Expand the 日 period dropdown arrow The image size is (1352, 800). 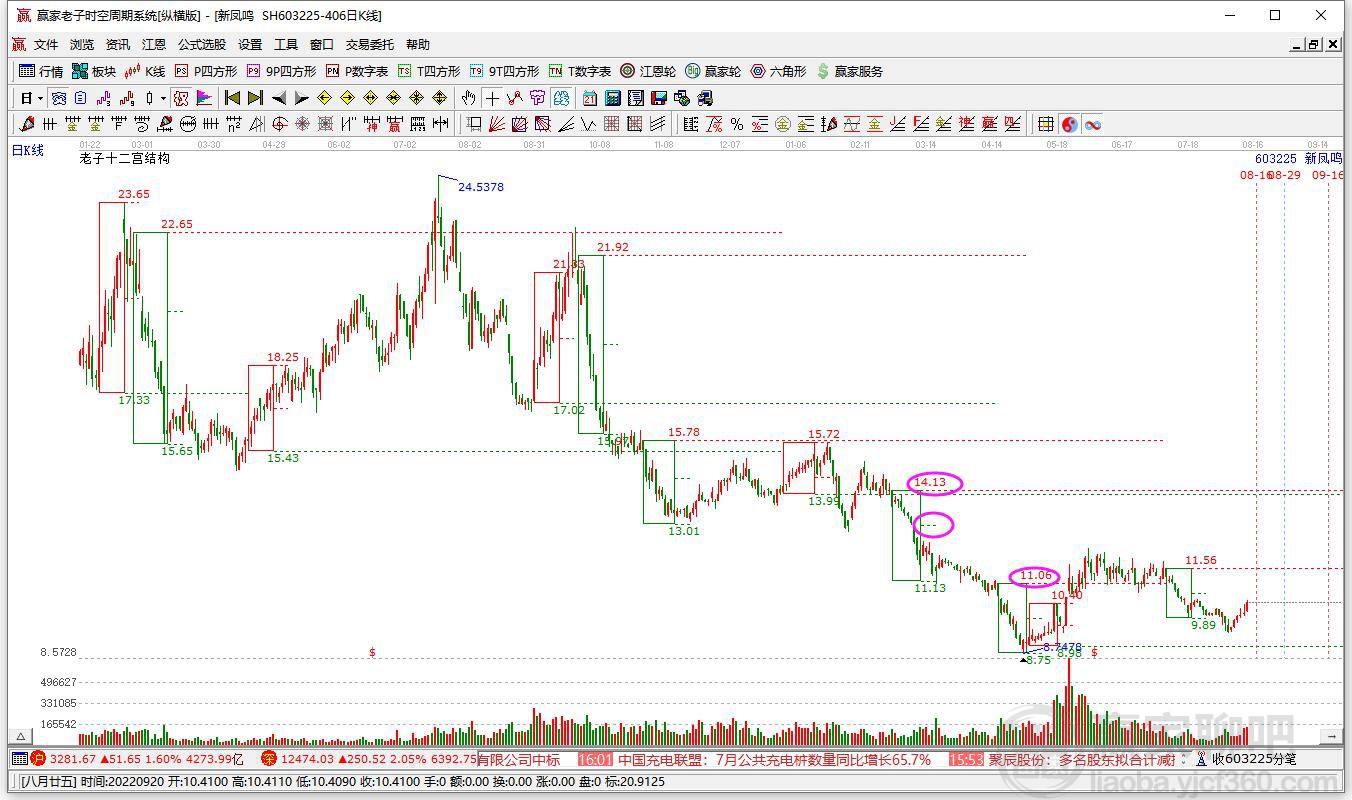pyautogui.click(x=41, y=98)
